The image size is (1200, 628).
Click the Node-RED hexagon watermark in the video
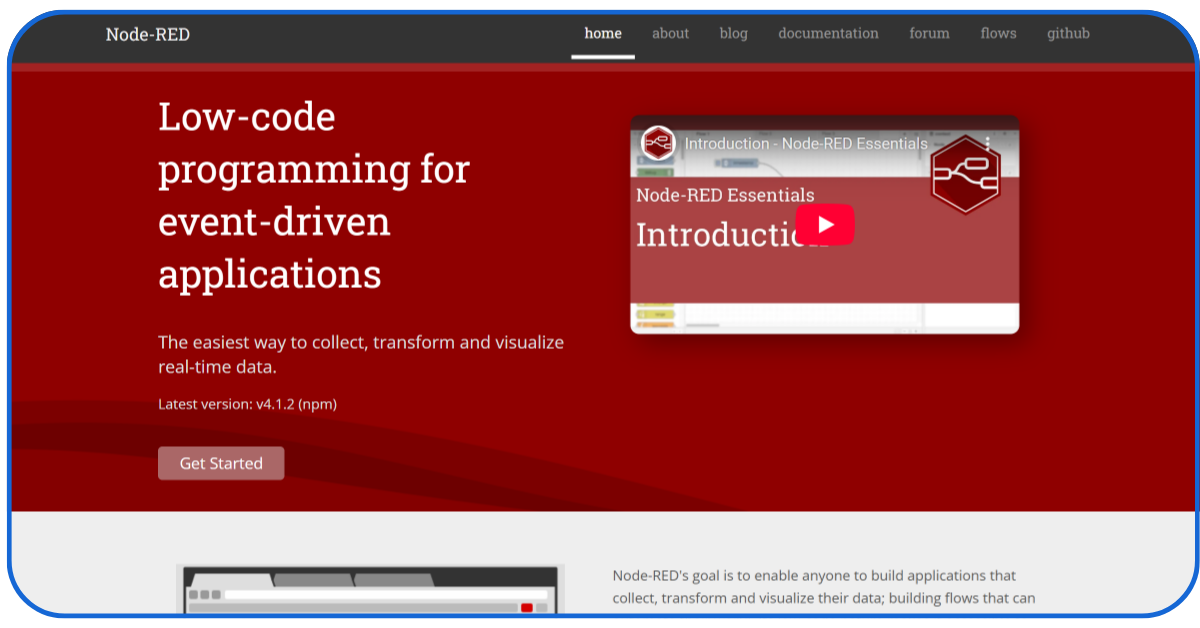pos(966,172)
